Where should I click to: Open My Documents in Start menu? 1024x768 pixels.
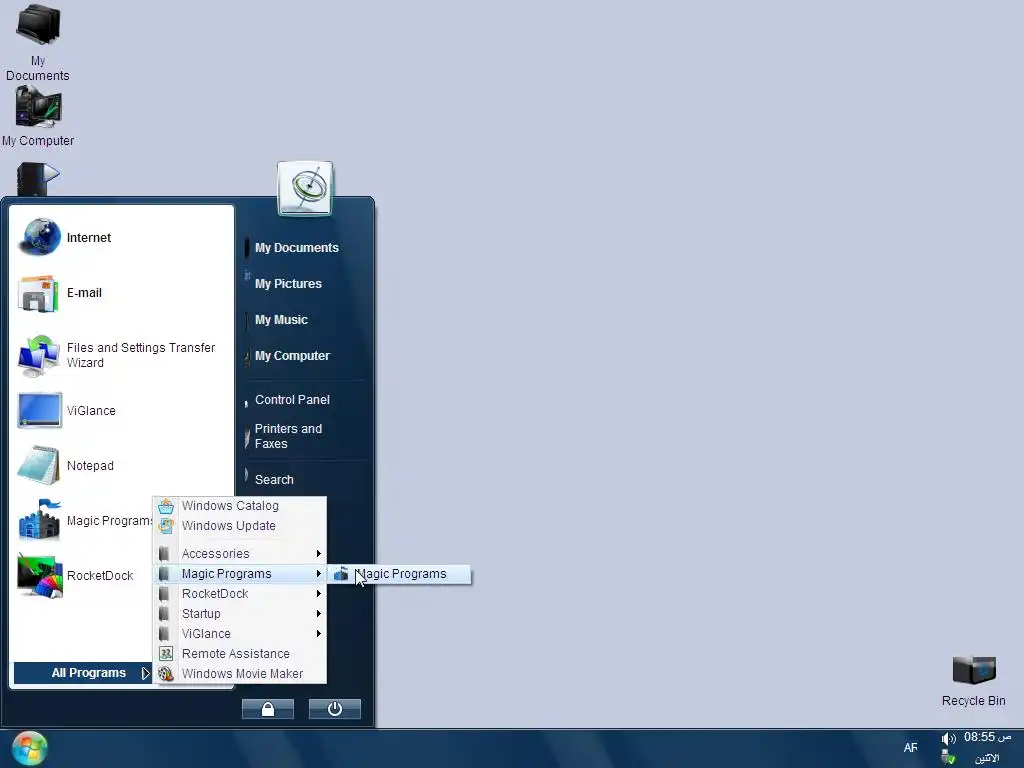pos(296,248)
